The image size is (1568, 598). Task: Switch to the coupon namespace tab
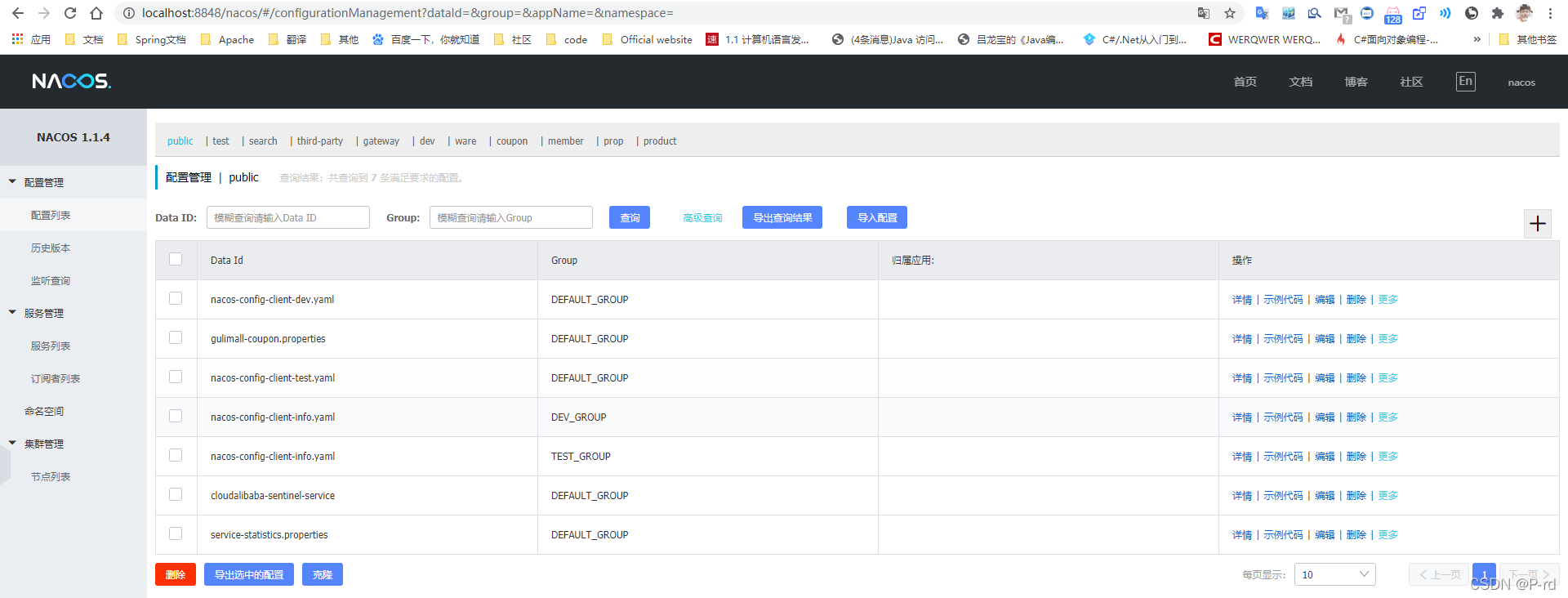pos(512,141)
